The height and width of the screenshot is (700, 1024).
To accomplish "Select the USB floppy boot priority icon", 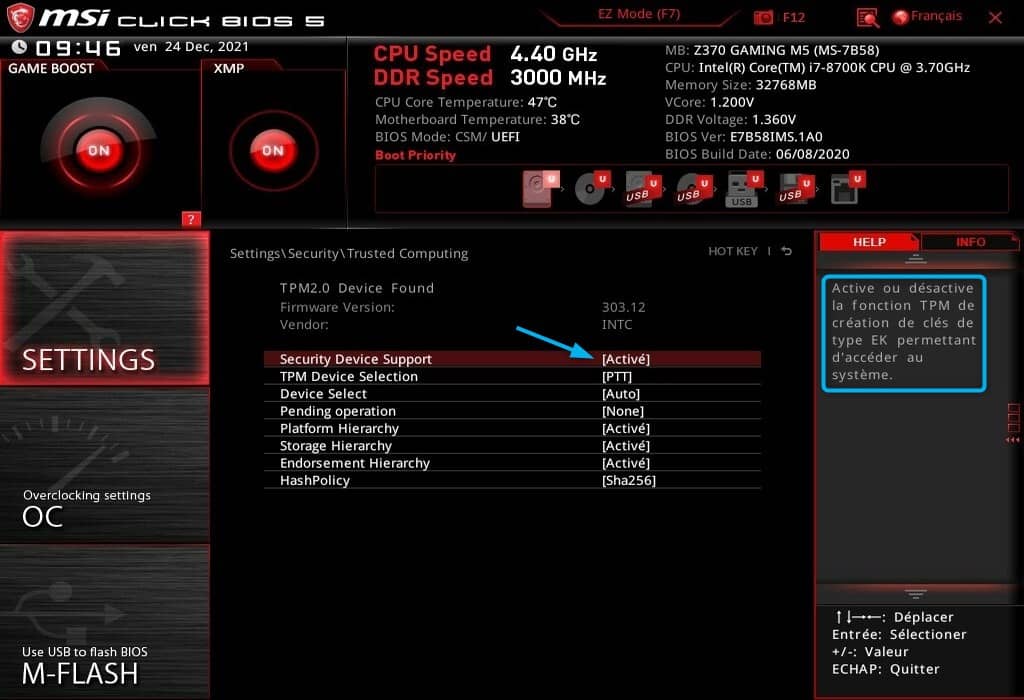I will tap(795, 189).
